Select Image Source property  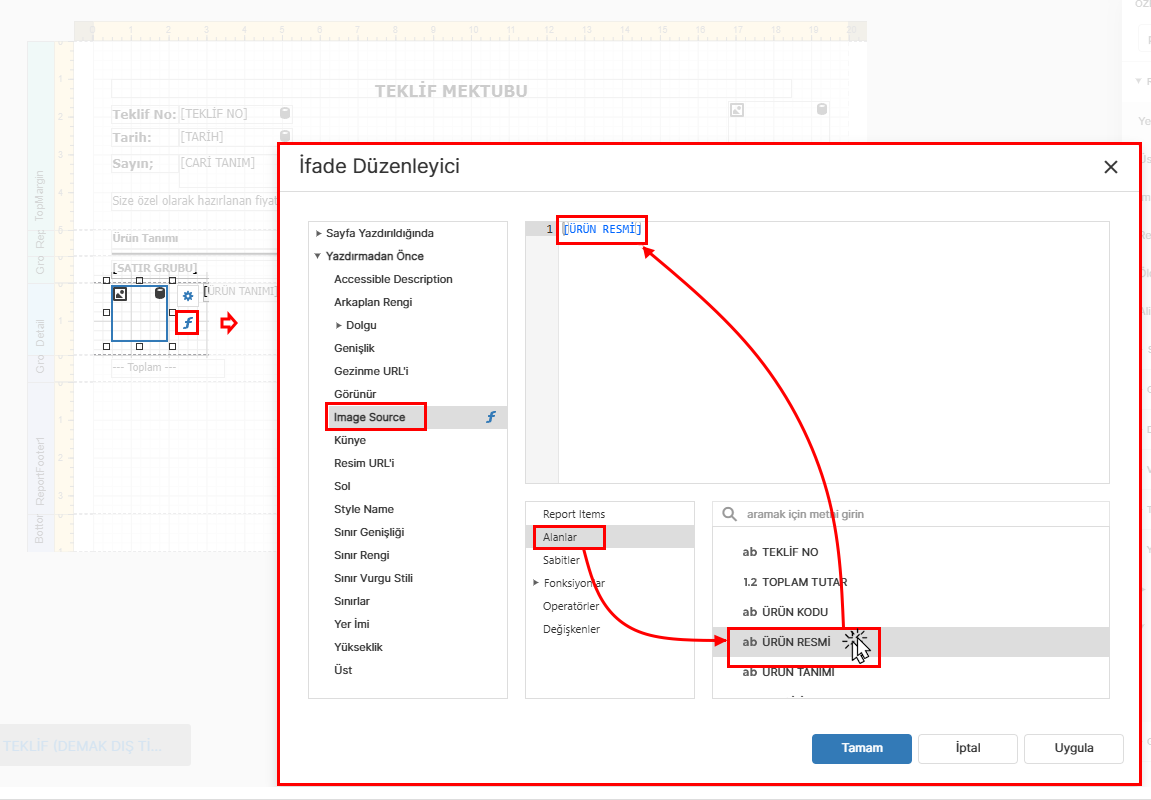[369, 417]
